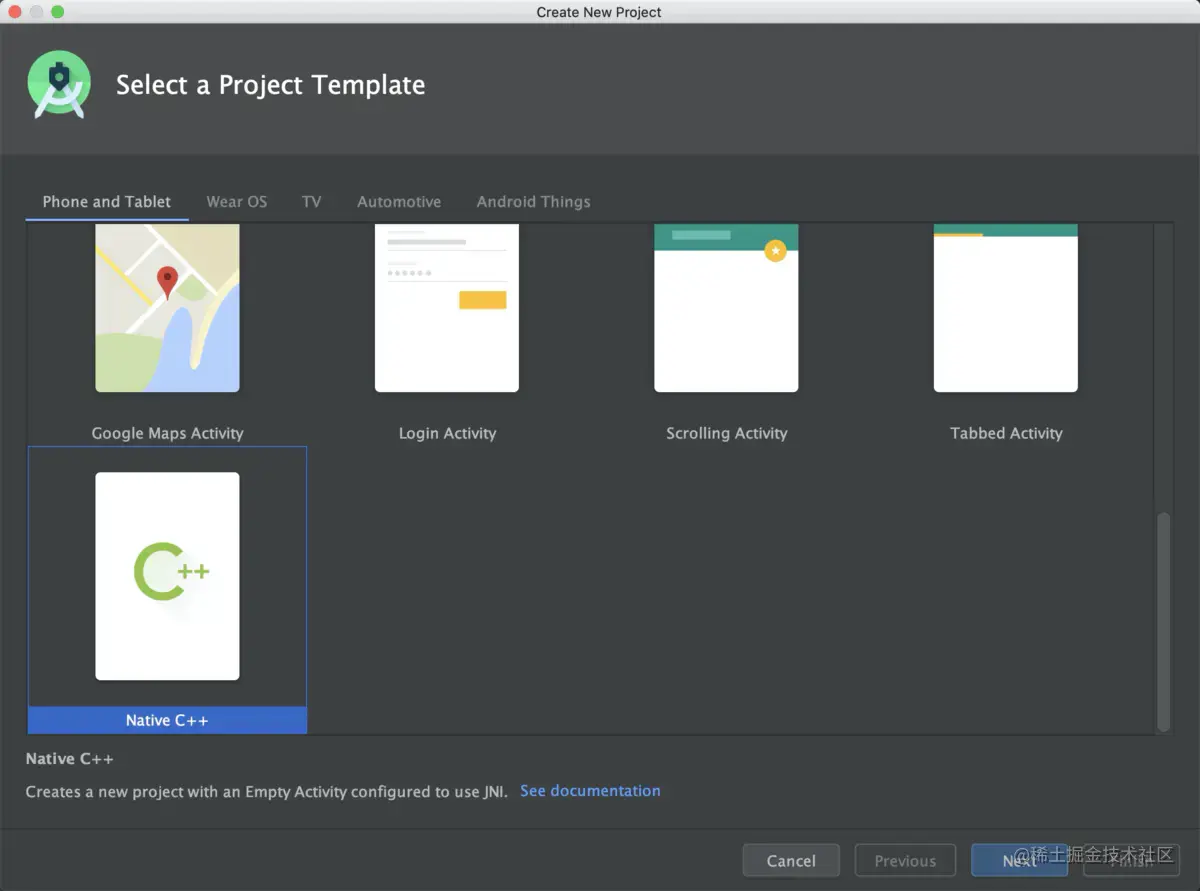The height and width of the screenshot is (891, 1200).
Task: Click the Previous button
Action: 905,860
